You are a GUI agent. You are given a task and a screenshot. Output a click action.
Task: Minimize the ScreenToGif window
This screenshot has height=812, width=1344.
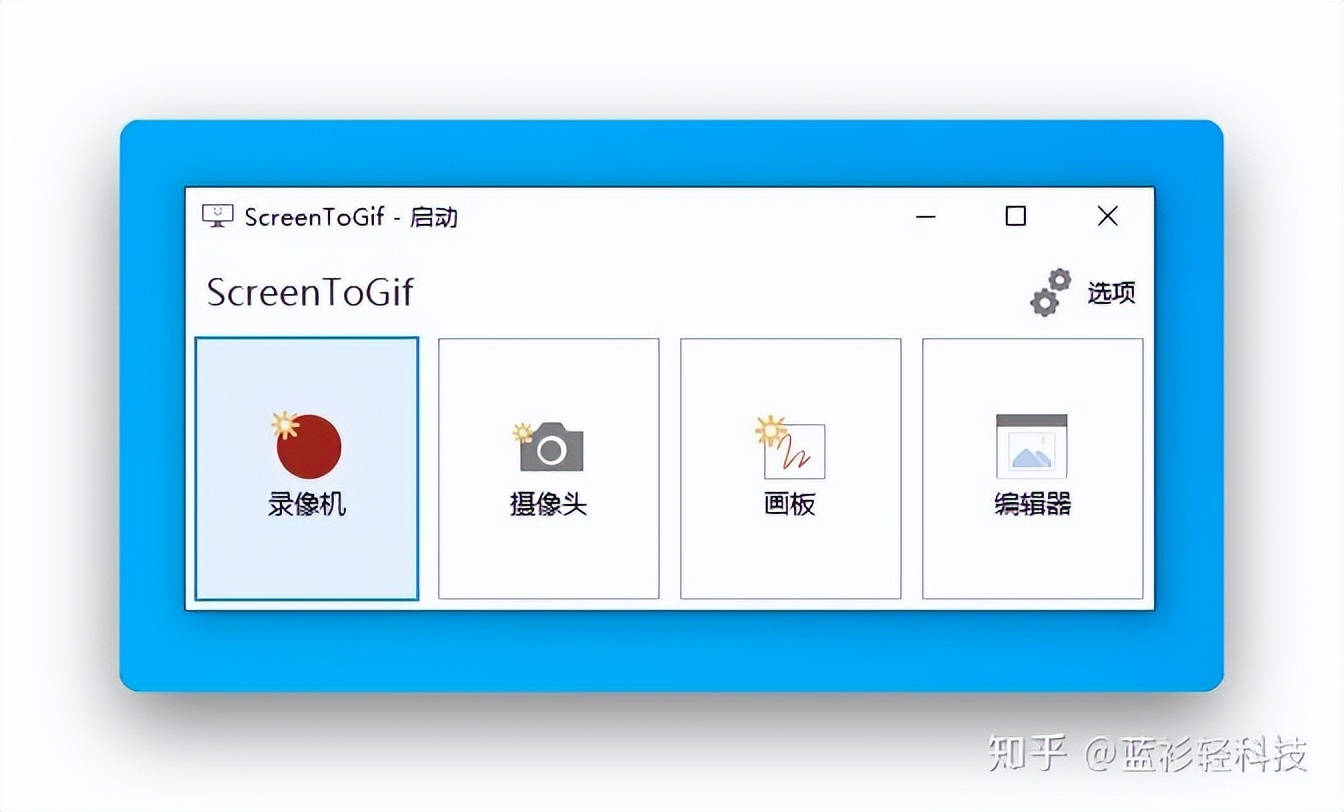click(x=926, y=216)
